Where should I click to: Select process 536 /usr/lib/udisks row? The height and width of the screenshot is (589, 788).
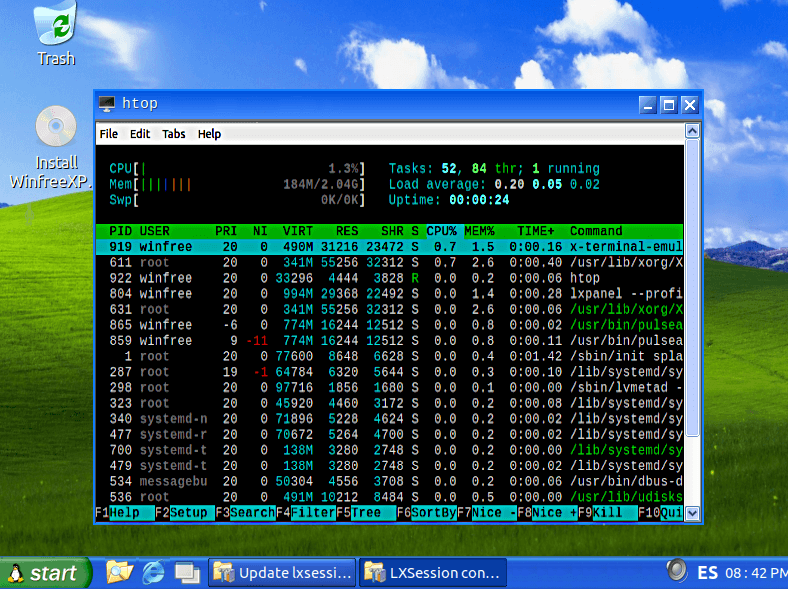coord(389,497)
